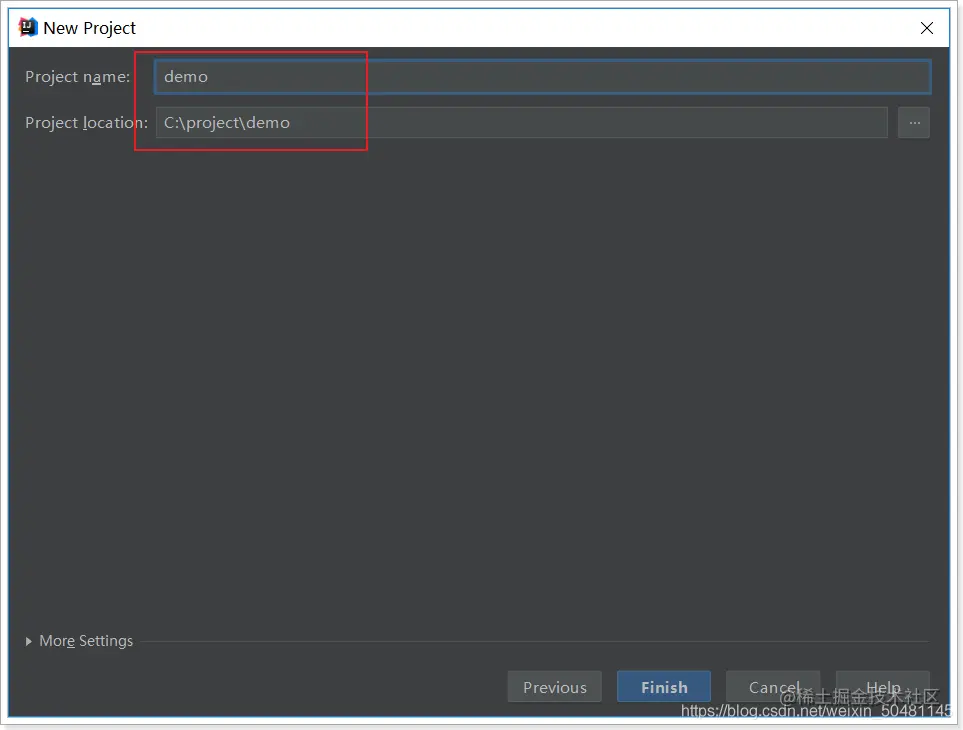
Task: Click the Project name input field
Action: [x=542, y=77]
